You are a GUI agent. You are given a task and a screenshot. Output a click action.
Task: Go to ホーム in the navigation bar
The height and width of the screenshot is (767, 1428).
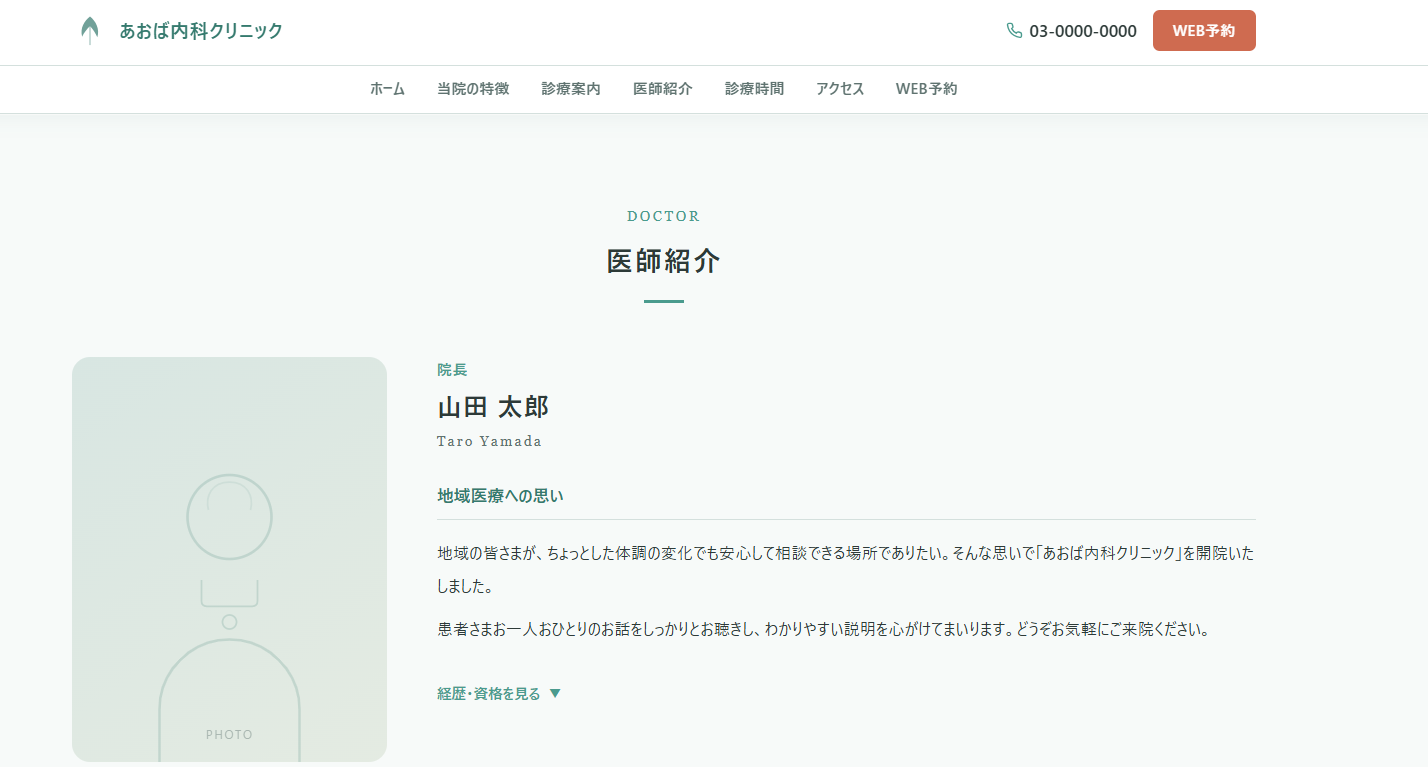pos(387,89)
